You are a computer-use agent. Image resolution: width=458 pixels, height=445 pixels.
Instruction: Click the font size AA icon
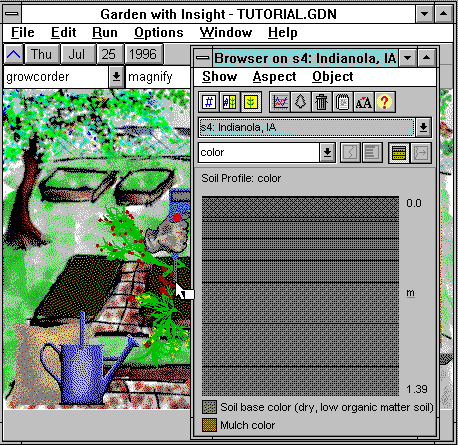363,102
